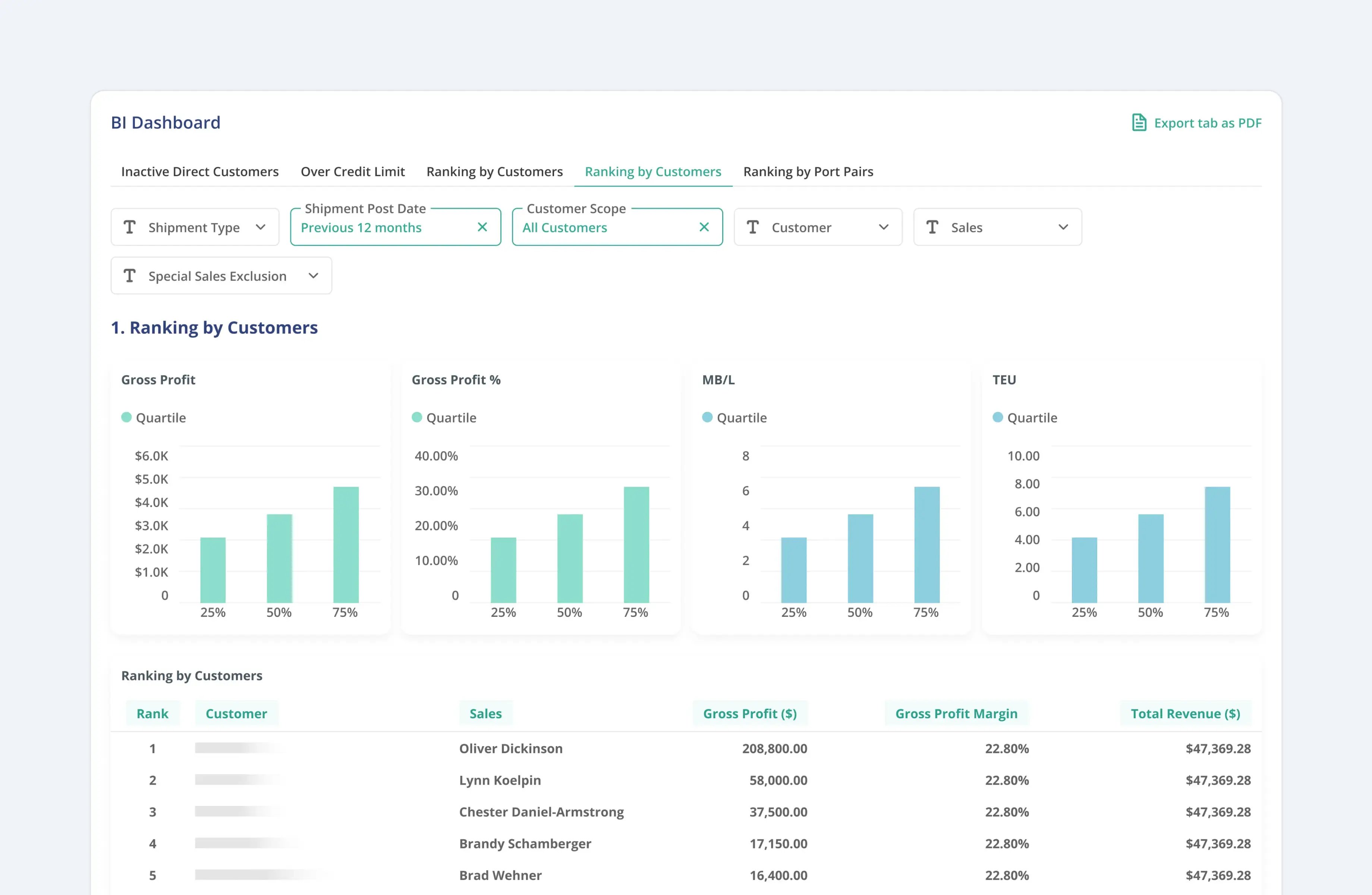Expand the Shipment Type dropdown
Image resolution: width=1372 pixels, height=895 pixels.
click(x=261, y=227)
